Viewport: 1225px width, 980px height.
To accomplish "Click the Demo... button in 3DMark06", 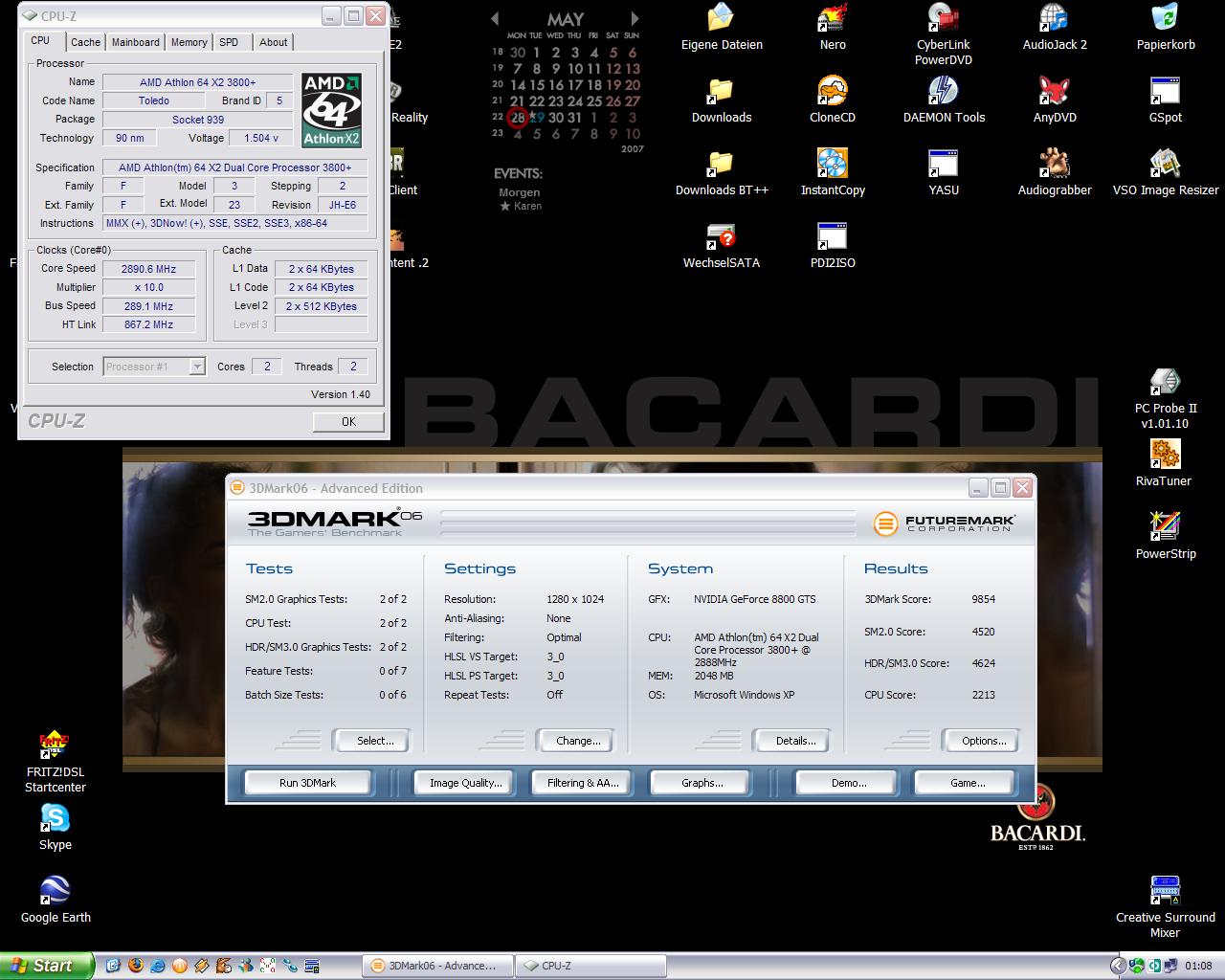I will (848, 783).
